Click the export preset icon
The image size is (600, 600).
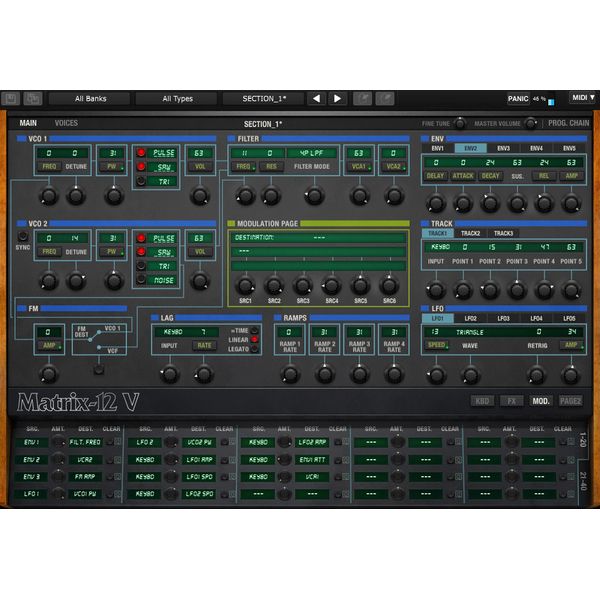385,99
